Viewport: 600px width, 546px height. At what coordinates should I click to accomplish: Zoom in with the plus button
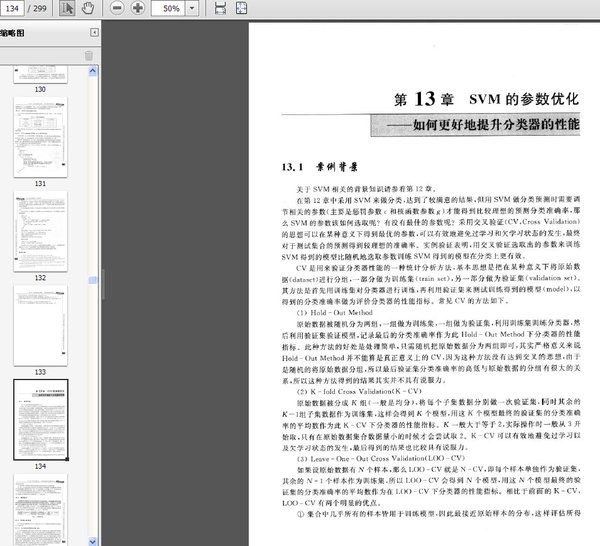pos(138,8)
